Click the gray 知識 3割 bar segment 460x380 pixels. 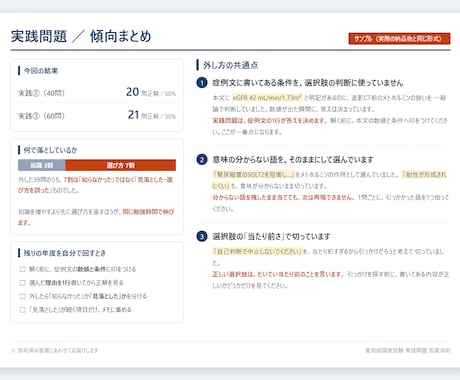(x=42, y=165)
